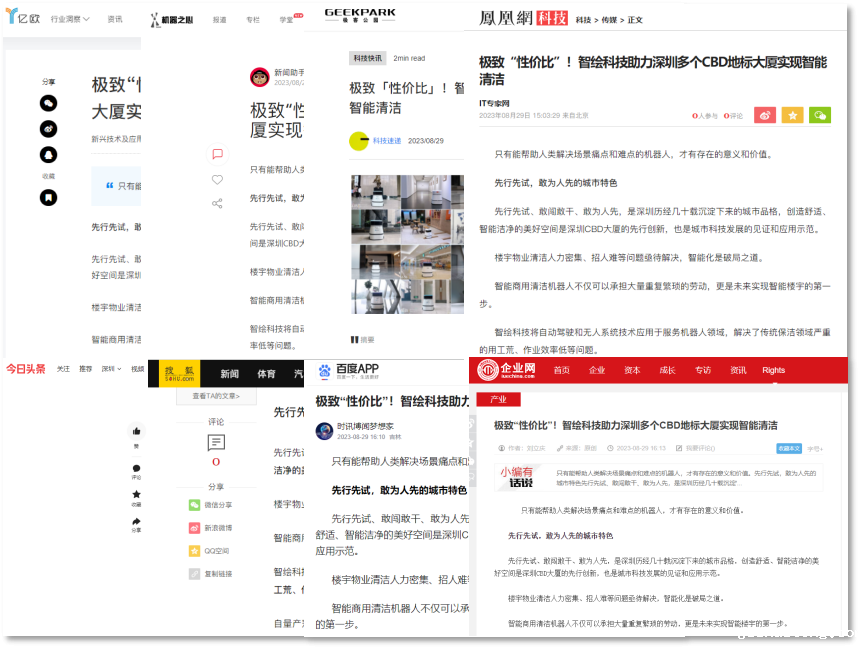The height and width of the screenshot is (649, 860).
Task: Click the WeChat share icon on the Yiou page
Action: point(48,103)
